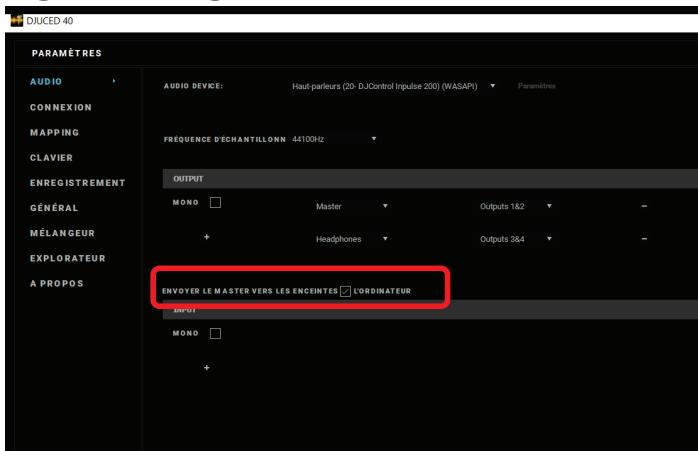This screenshot has width=698, height=451.
Task: Open the Mapping settings section
Action: click(x=55, y=132)
